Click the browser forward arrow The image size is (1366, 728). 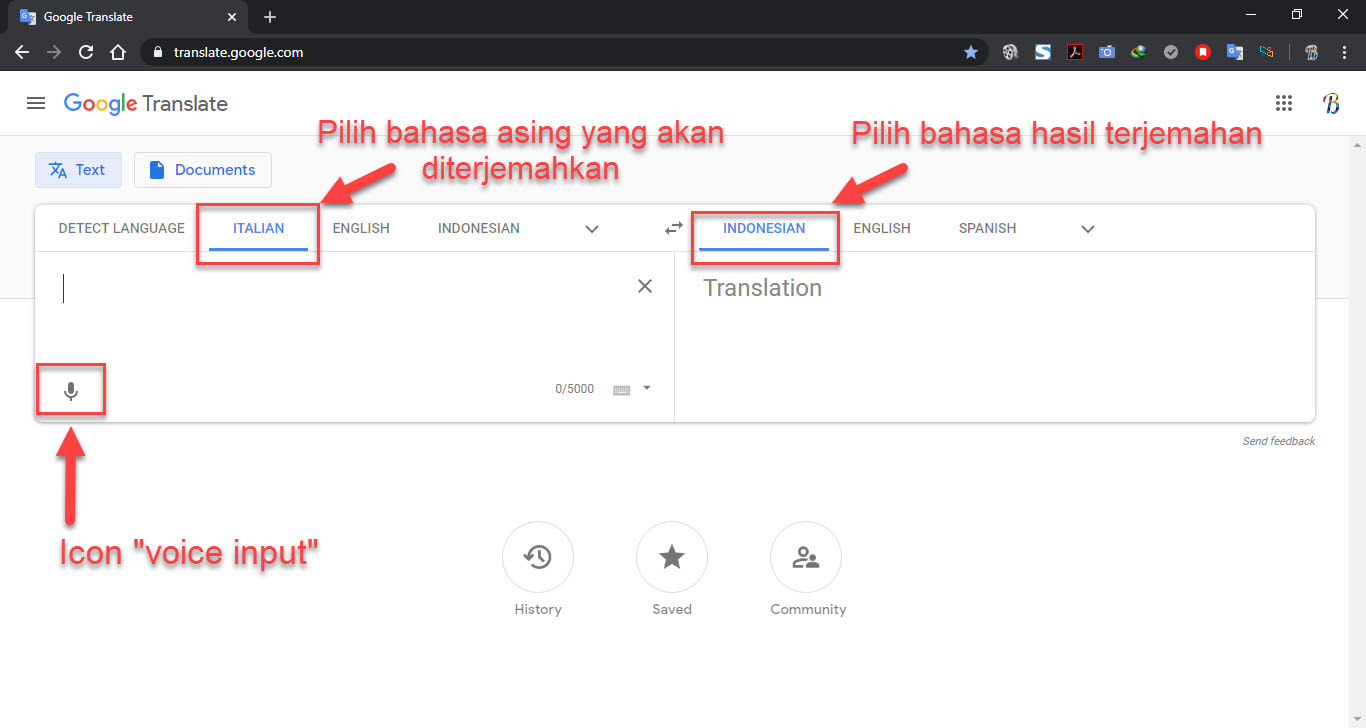[x=54, y=52]
